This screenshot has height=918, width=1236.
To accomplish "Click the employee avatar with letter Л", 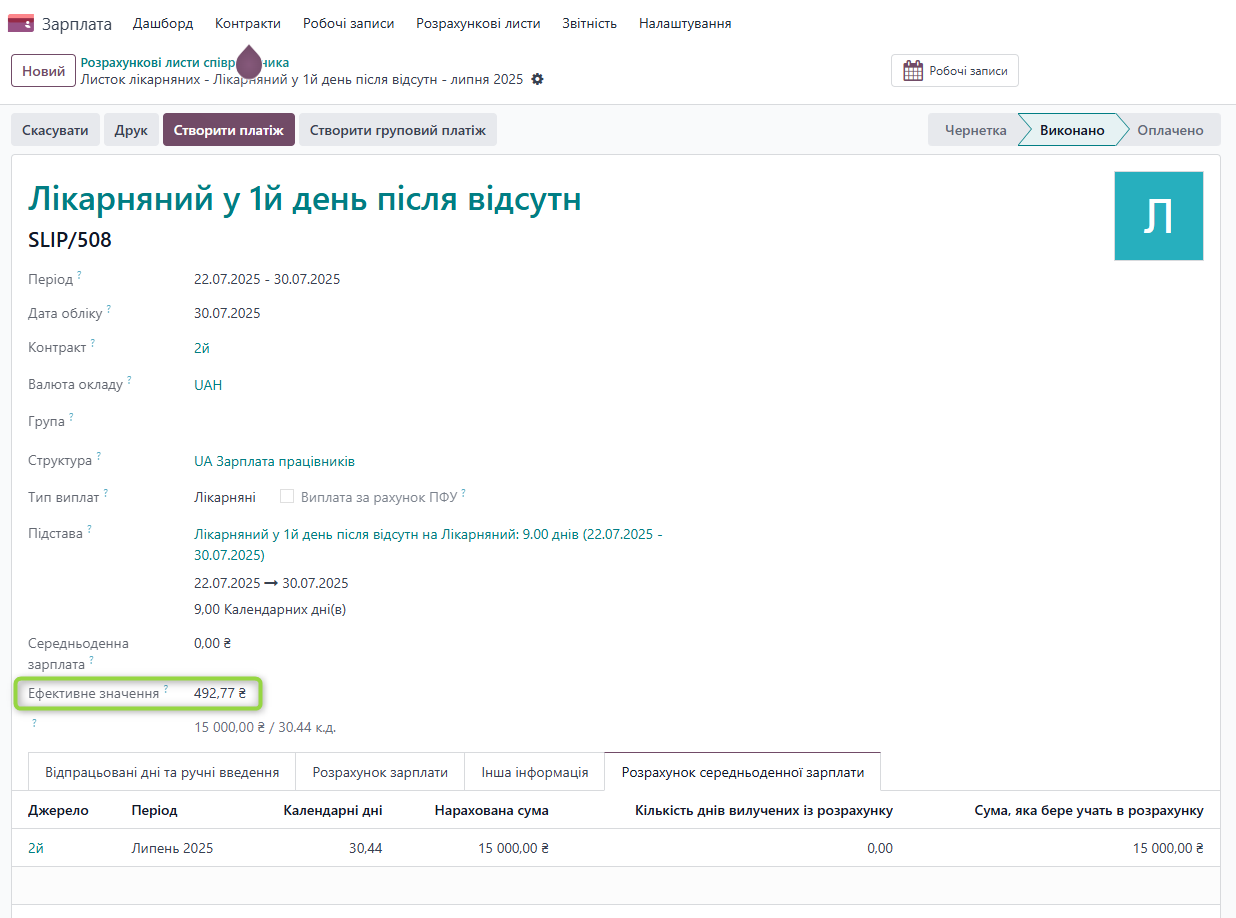I will [x=1158, y=216].
